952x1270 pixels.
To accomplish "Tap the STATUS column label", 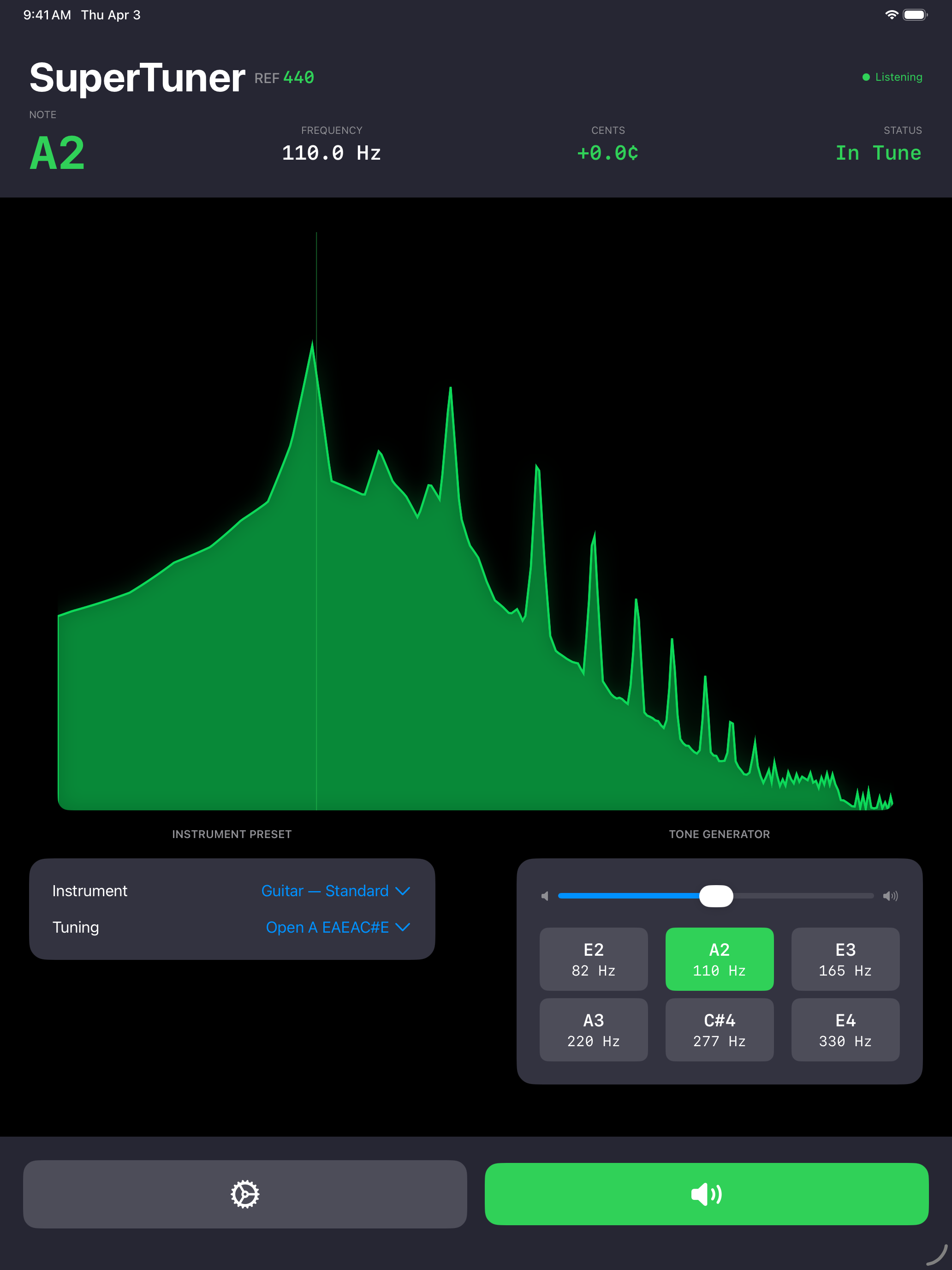I will 903,130.
